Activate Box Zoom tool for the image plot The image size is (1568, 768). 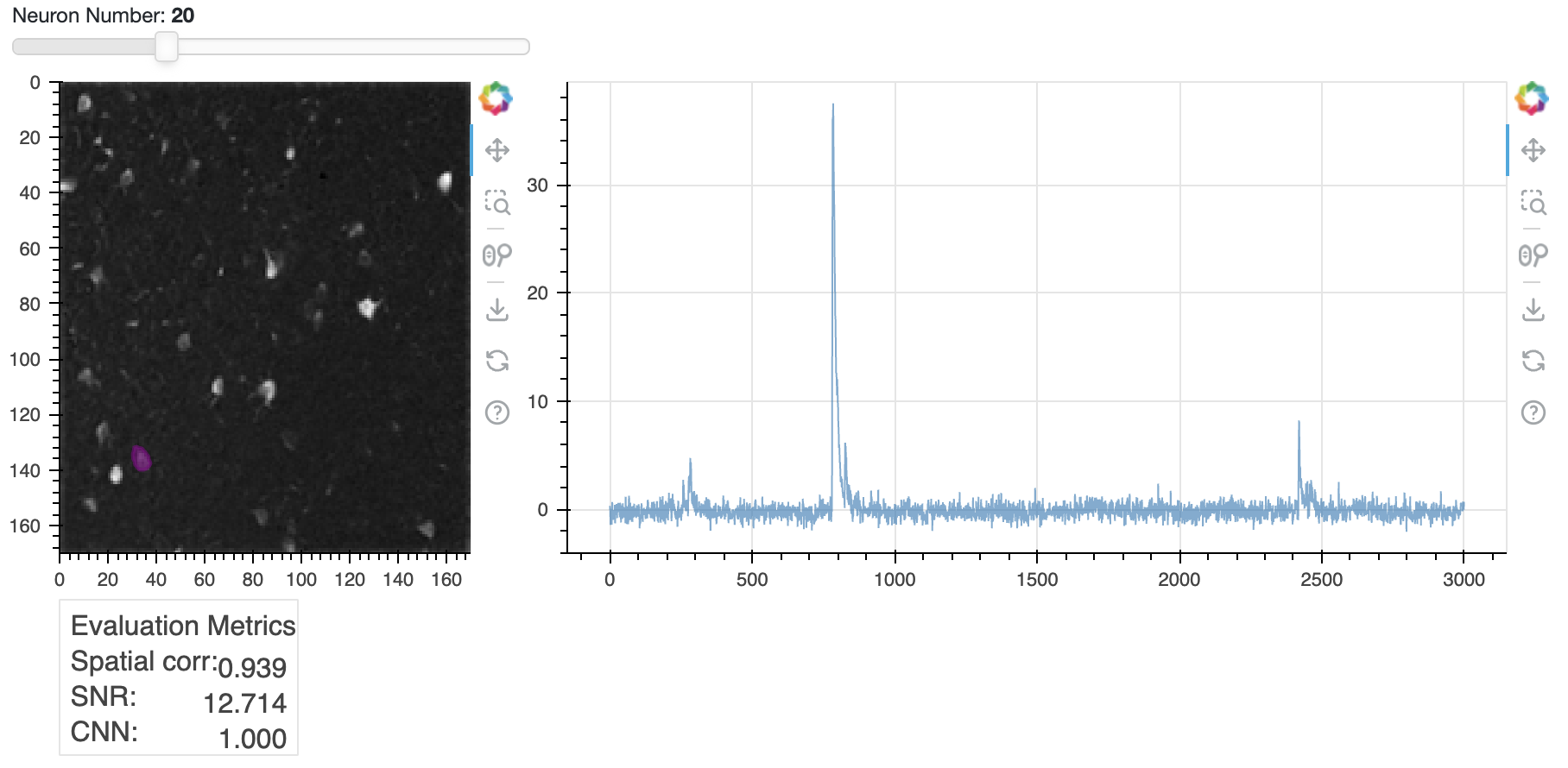point(497,203)
